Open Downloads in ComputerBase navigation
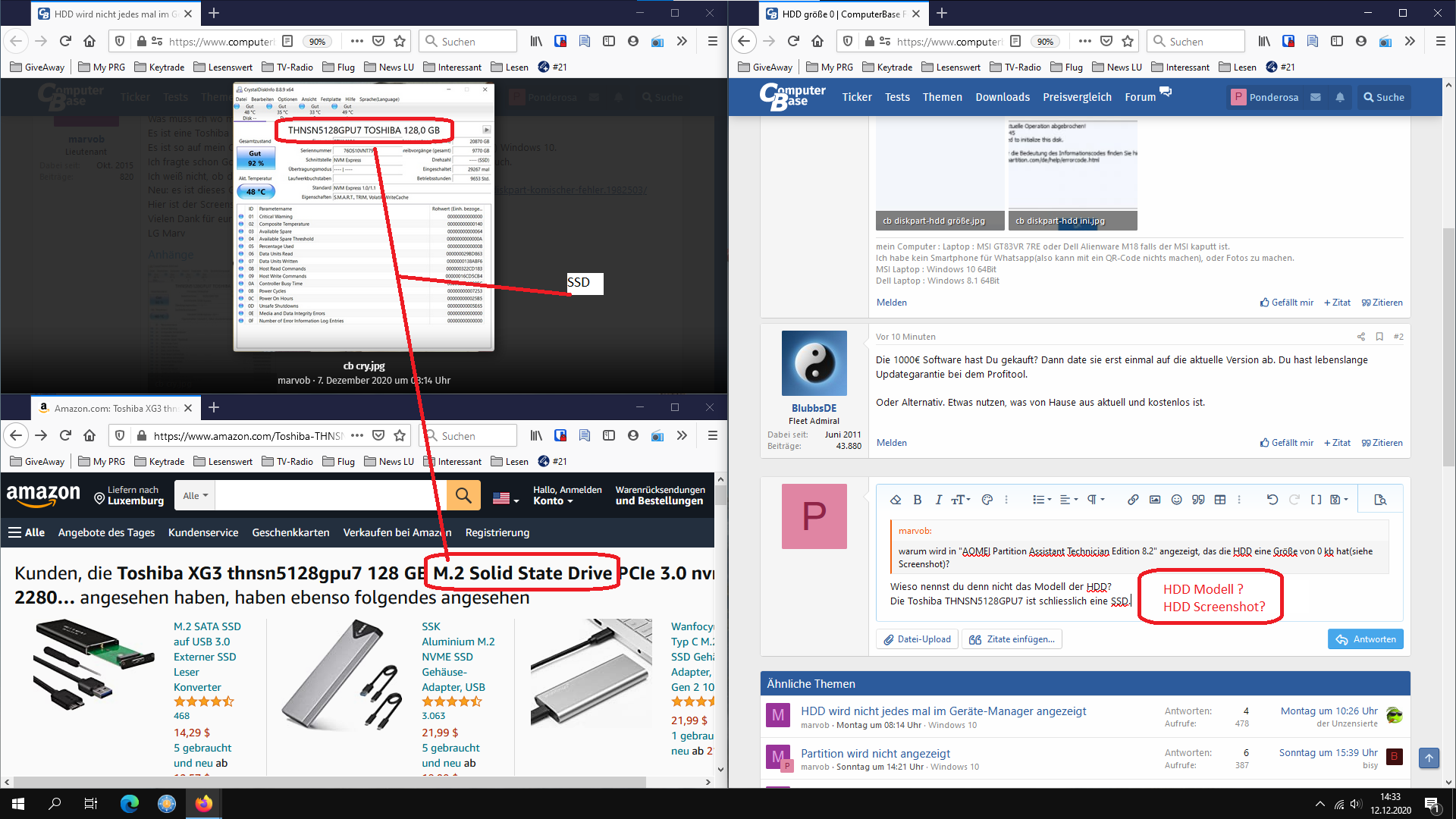The image size is (1456, 819). (x=1002, y=97)
